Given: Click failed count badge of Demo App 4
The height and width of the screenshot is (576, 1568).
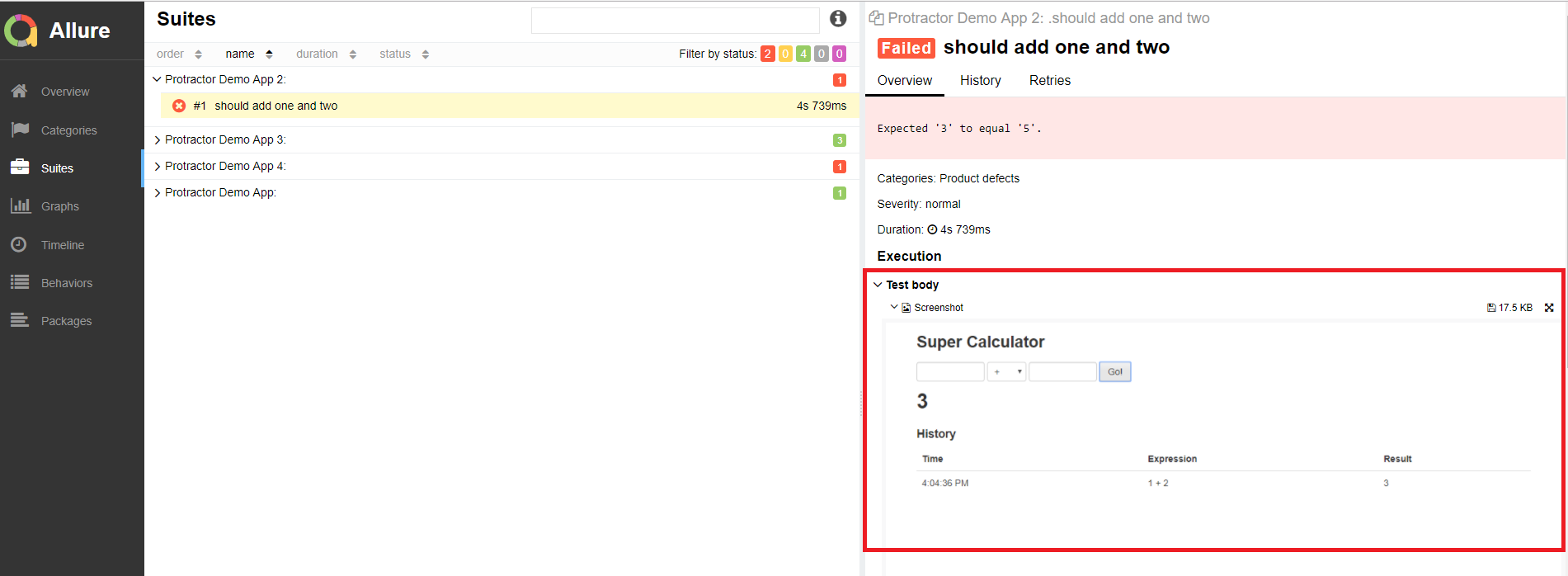Looking at the screenshot, I should pyautogui.click(x=840, y=167).
